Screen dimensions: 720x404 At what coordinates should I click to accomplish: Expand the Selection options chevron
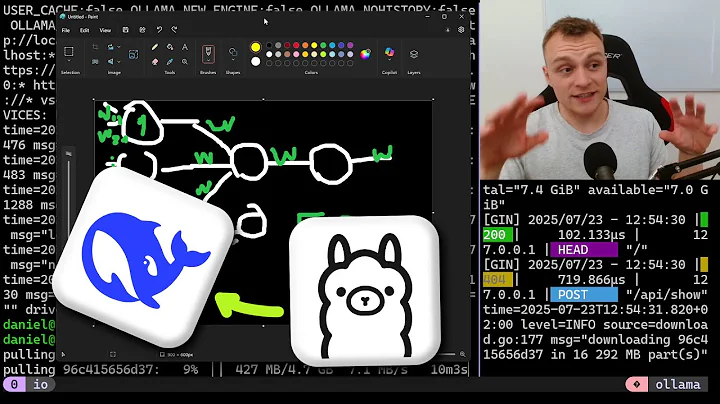pos(69,61)
